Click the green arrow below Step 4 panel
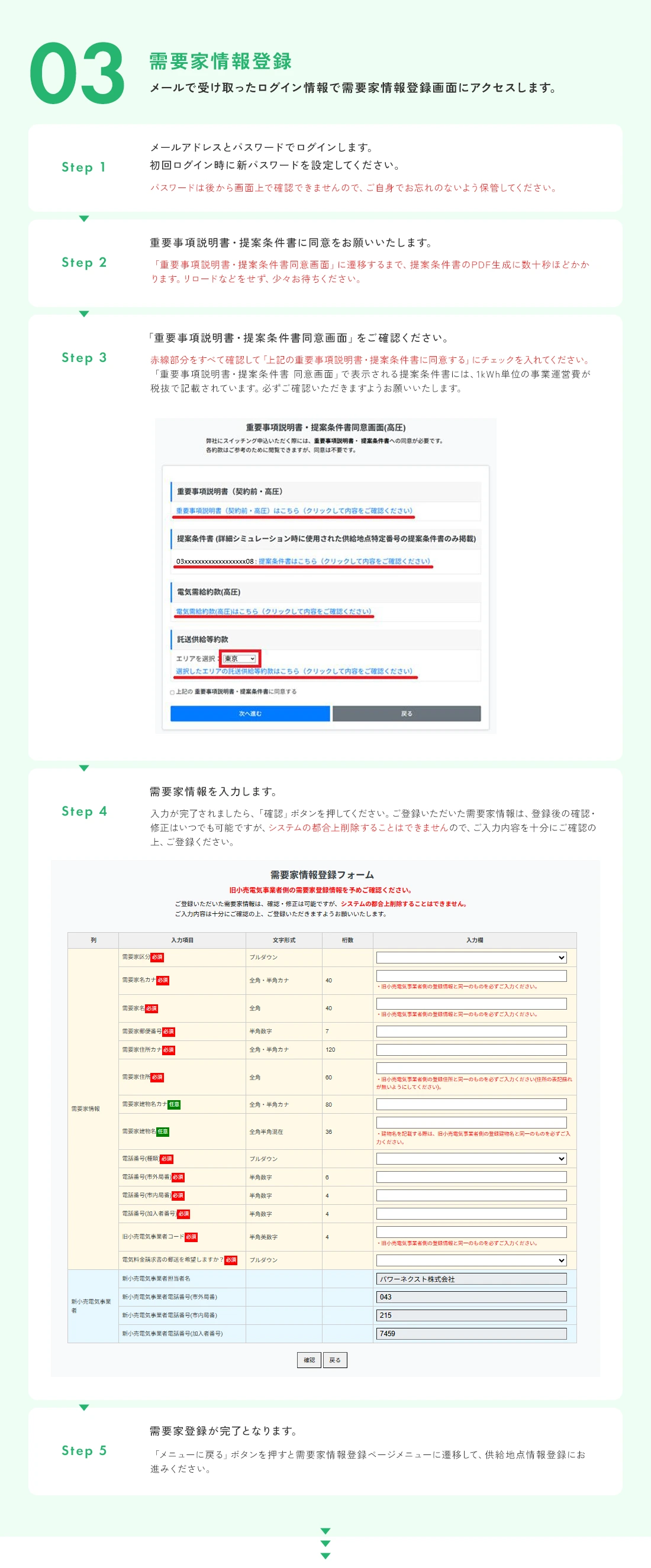 84,1407
